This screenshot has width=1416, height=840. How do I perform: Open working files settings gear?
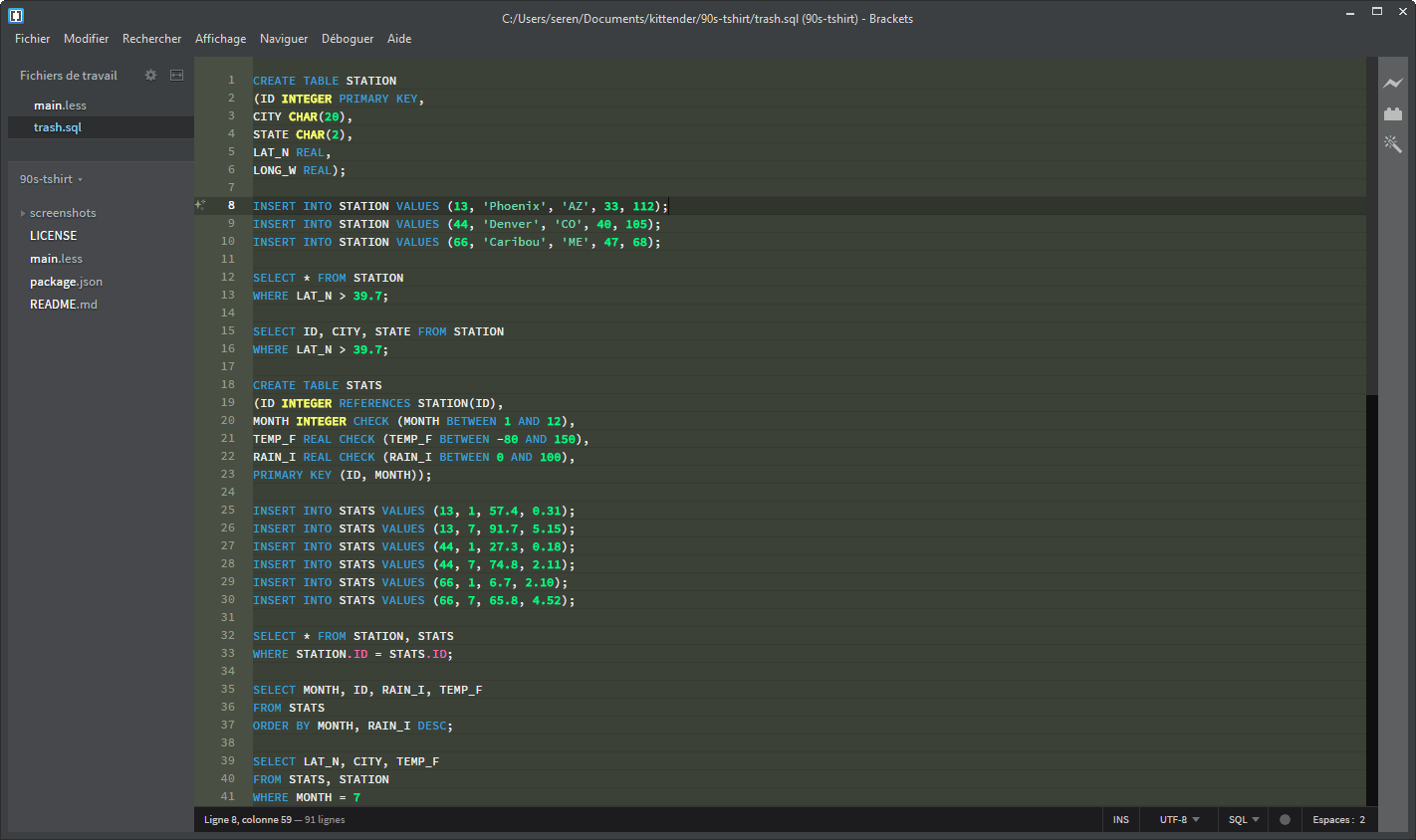click(x=150, y=75)
